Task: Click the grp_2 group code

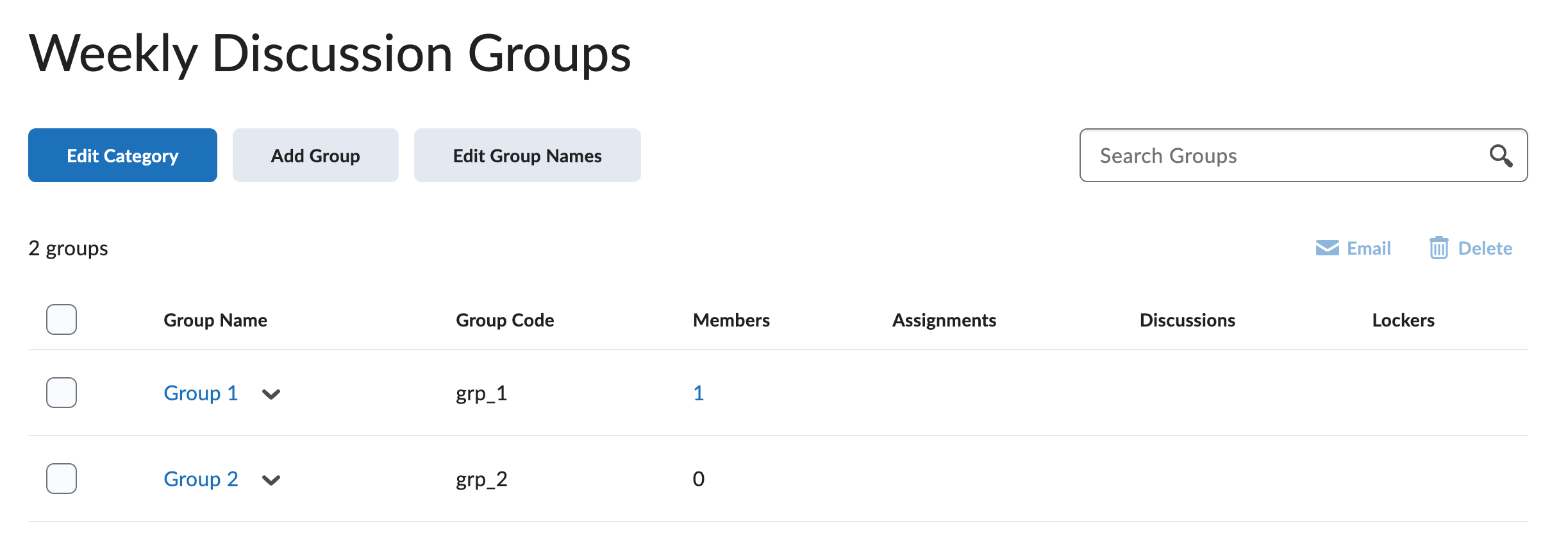Action: point(481,479)
